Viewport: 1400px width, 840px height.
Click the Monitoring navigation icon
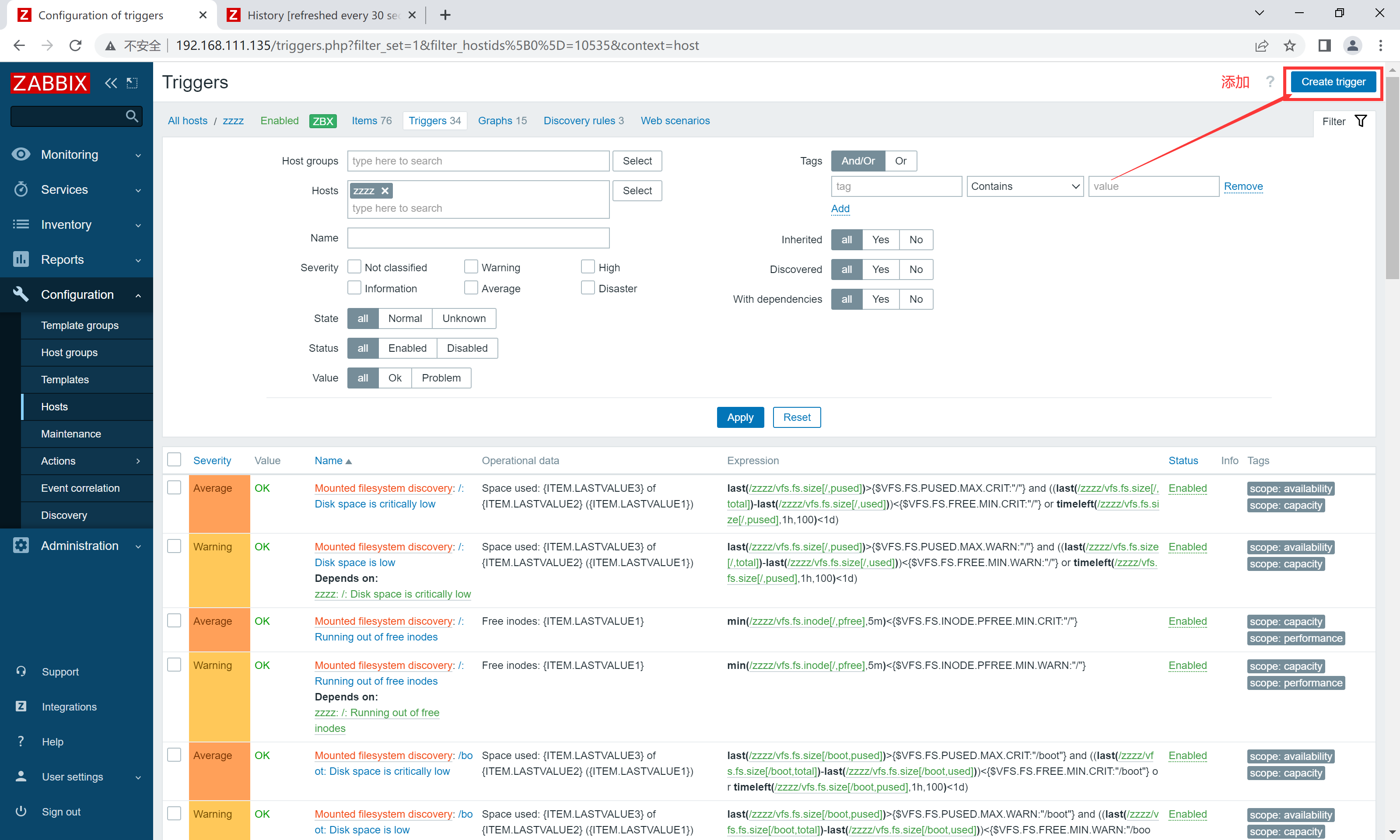click(21, 154)
